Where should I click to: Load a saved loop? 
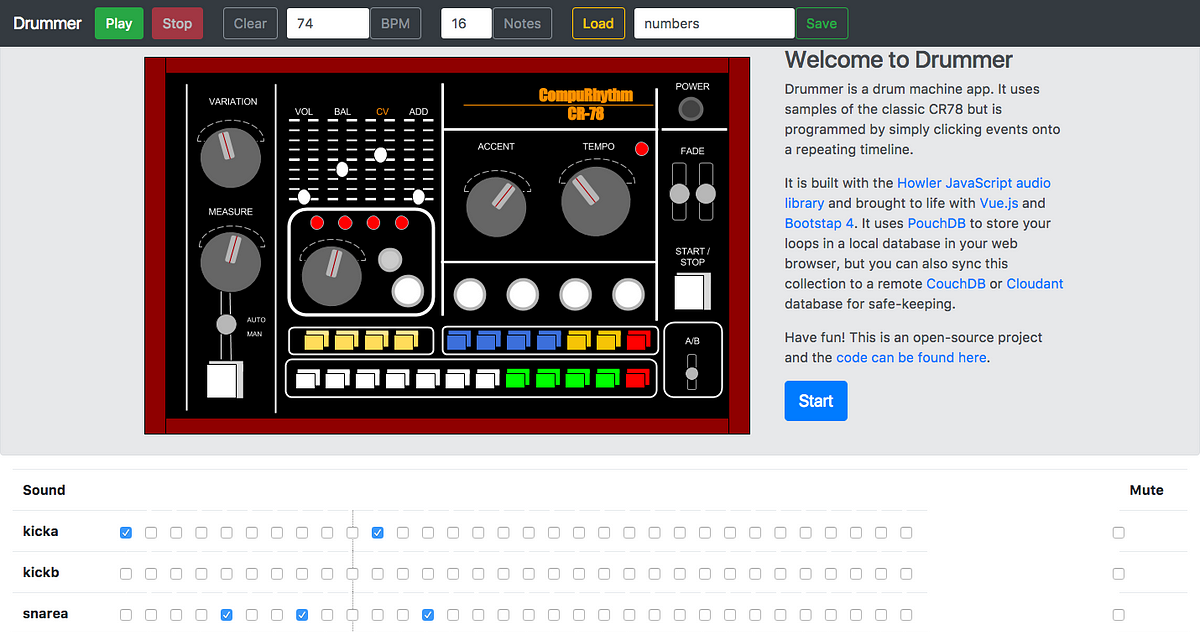(598, 23)
